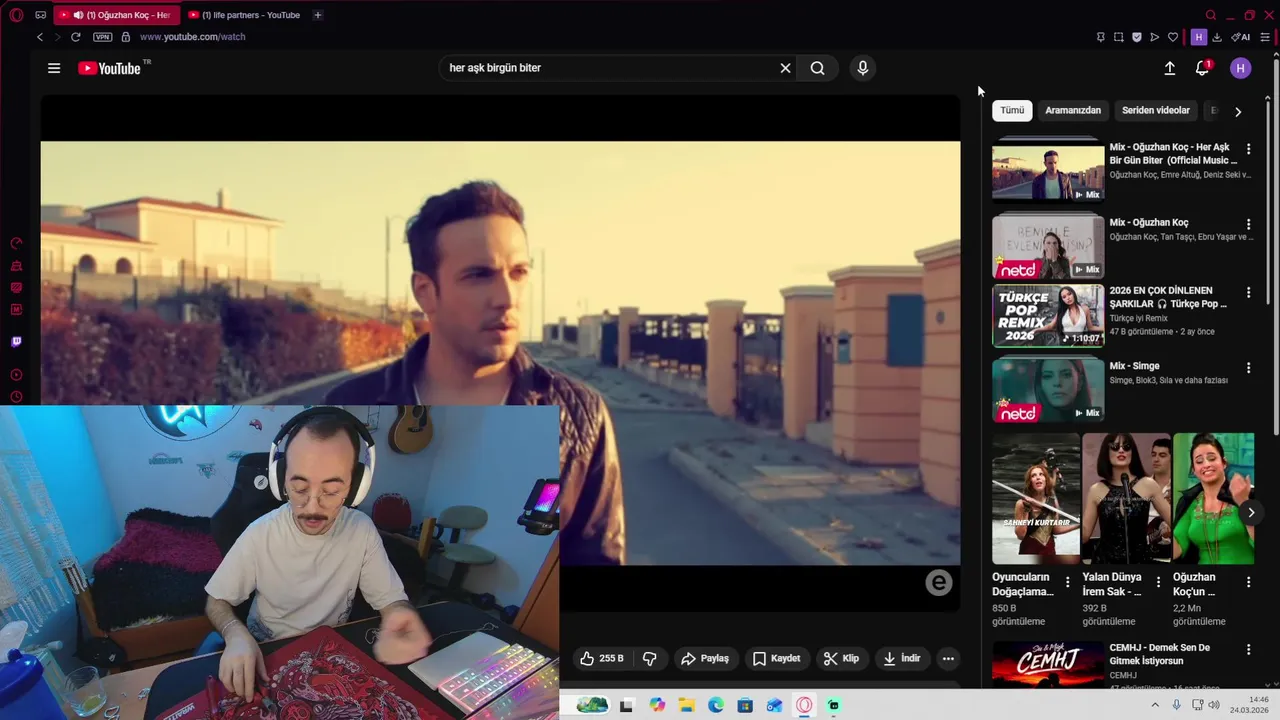Show more filter chips with right chevron
Image resolution: width=1280 pixels, height=720 pixels.
coord(1238,111)
